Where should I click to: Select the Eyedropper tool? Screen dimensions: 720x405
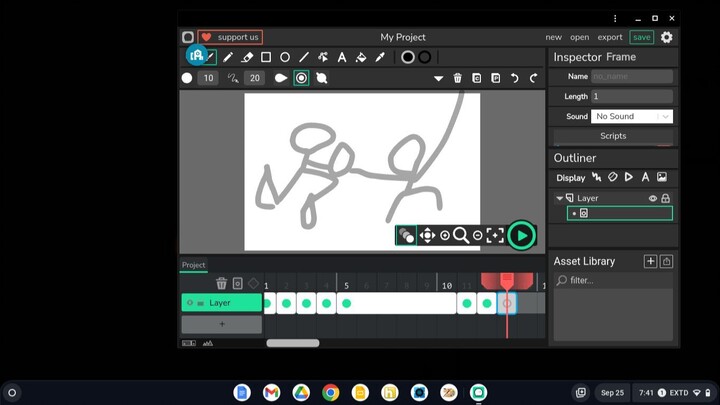(380, 58)
